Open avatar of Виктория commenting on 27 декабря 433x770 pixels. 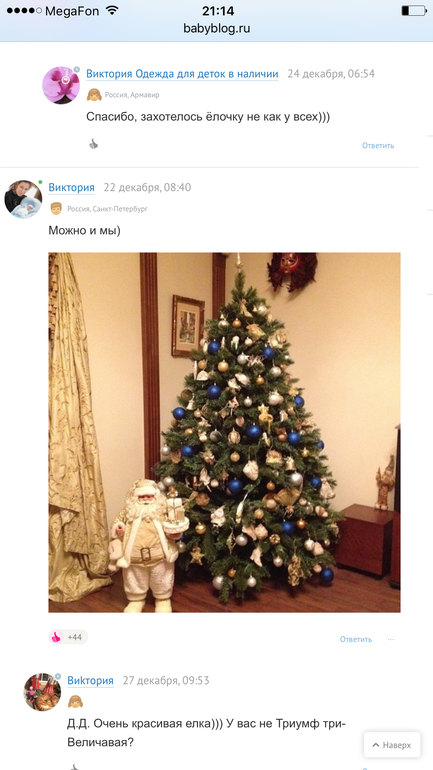42,692
